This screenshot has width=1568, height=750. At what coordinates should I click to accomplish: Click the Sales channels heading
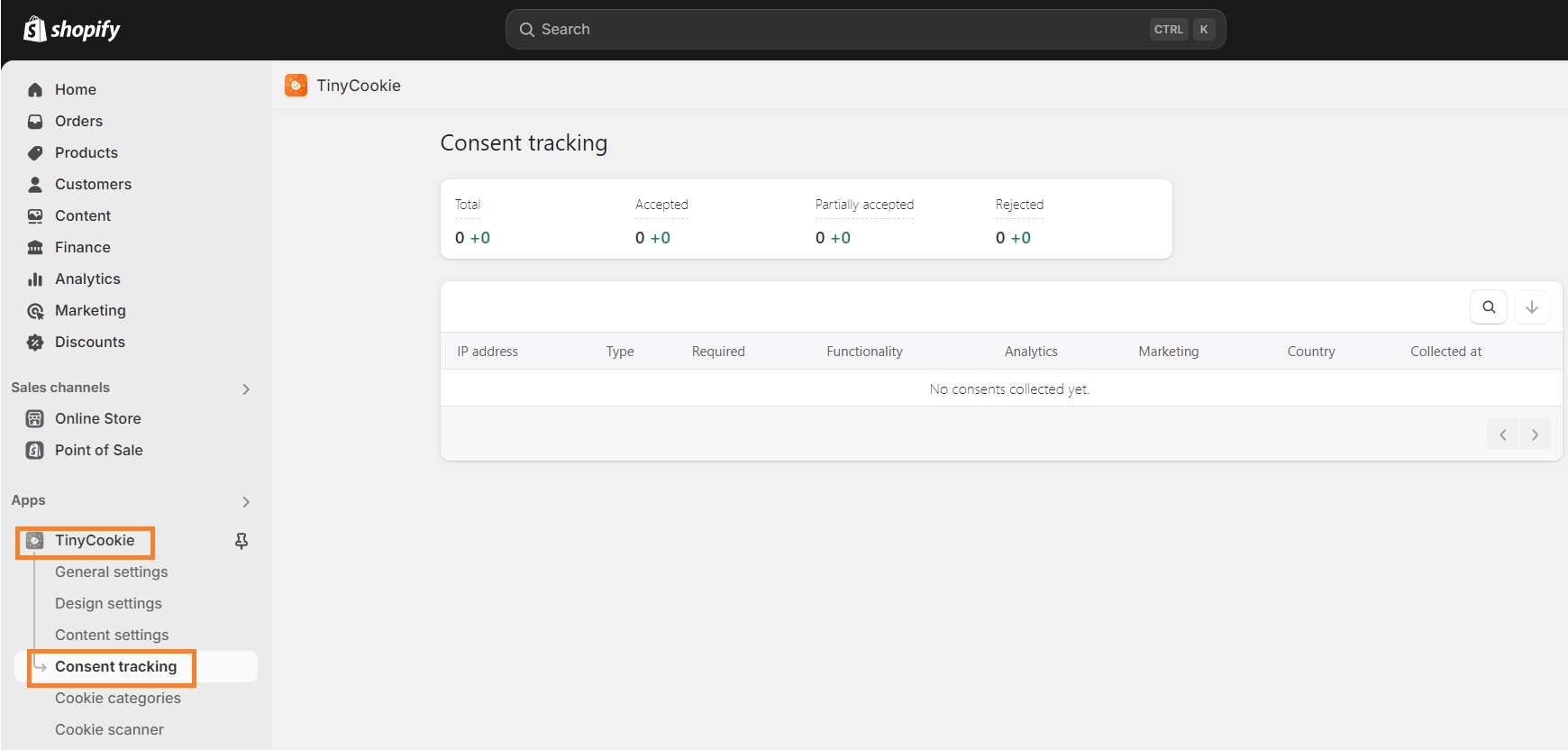[60, 388]
